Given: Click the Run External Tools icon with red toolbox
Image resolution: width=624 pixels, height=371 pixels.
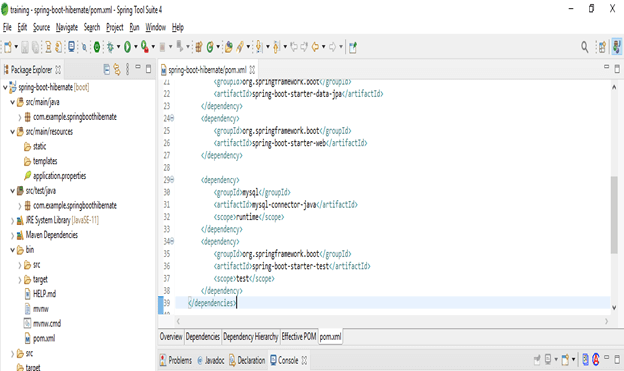Looking at the screenshot, I should coord(144,47).
